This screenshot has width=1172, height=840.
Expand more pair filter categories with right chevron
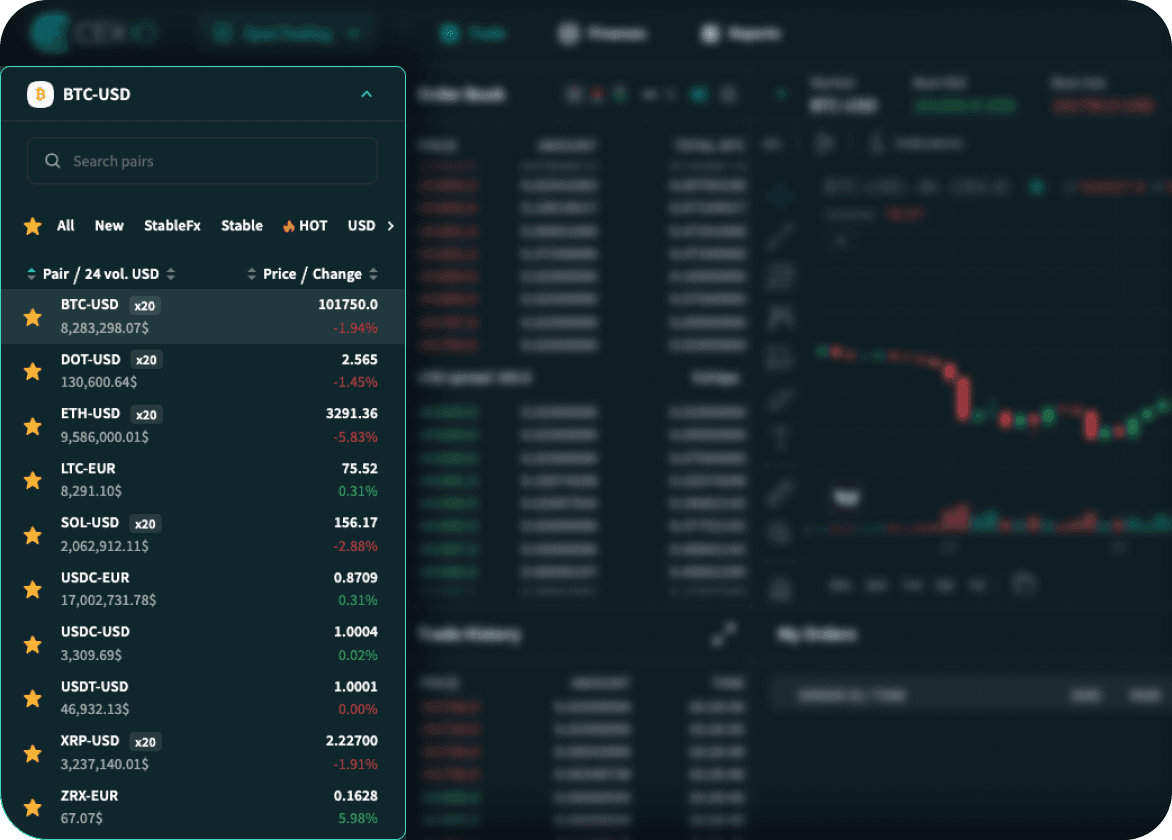(392, 226)
